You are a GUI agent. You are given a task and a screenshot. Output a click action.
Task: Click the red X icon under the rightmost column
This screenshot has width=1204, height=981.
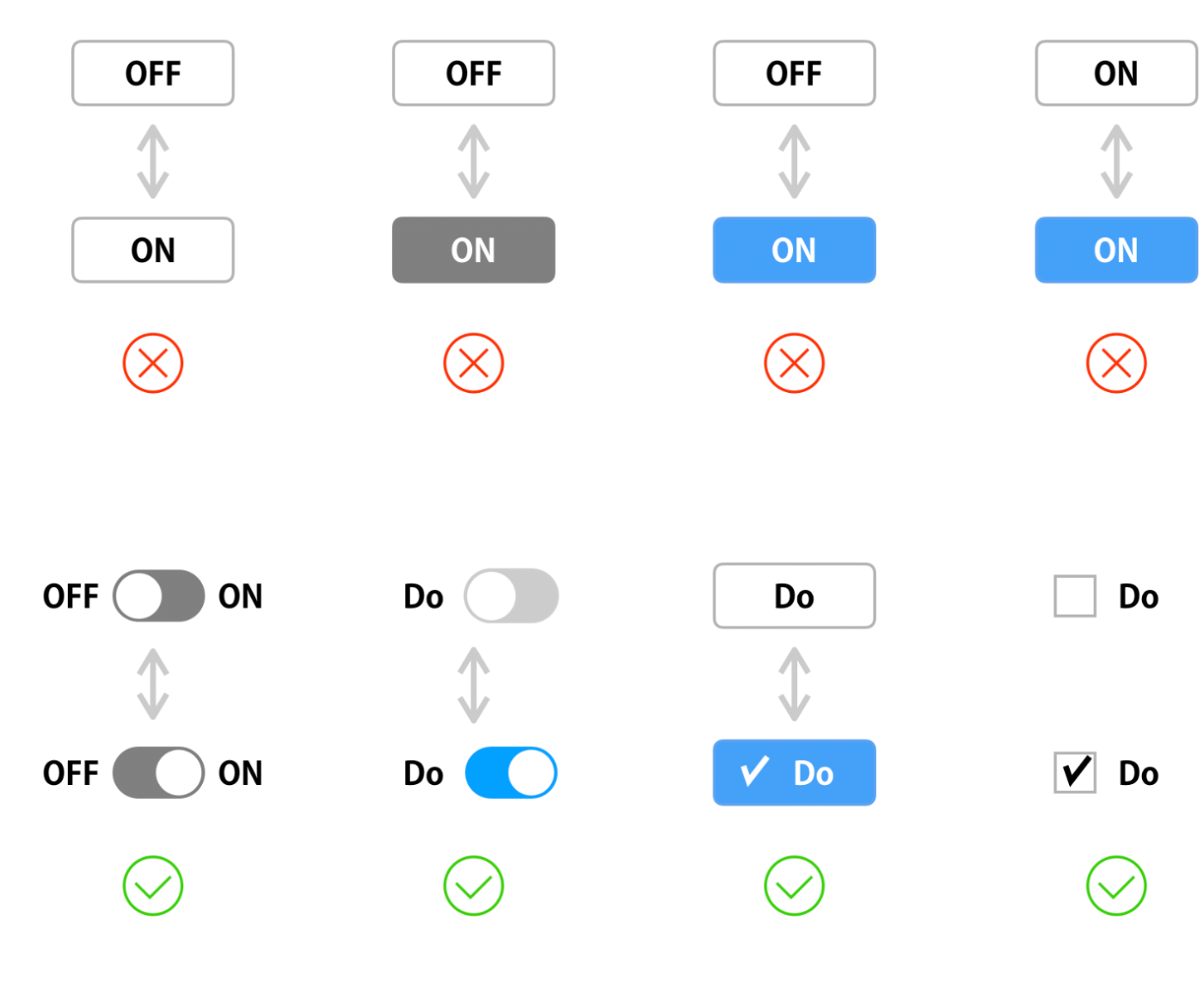tap(1116, 363)
